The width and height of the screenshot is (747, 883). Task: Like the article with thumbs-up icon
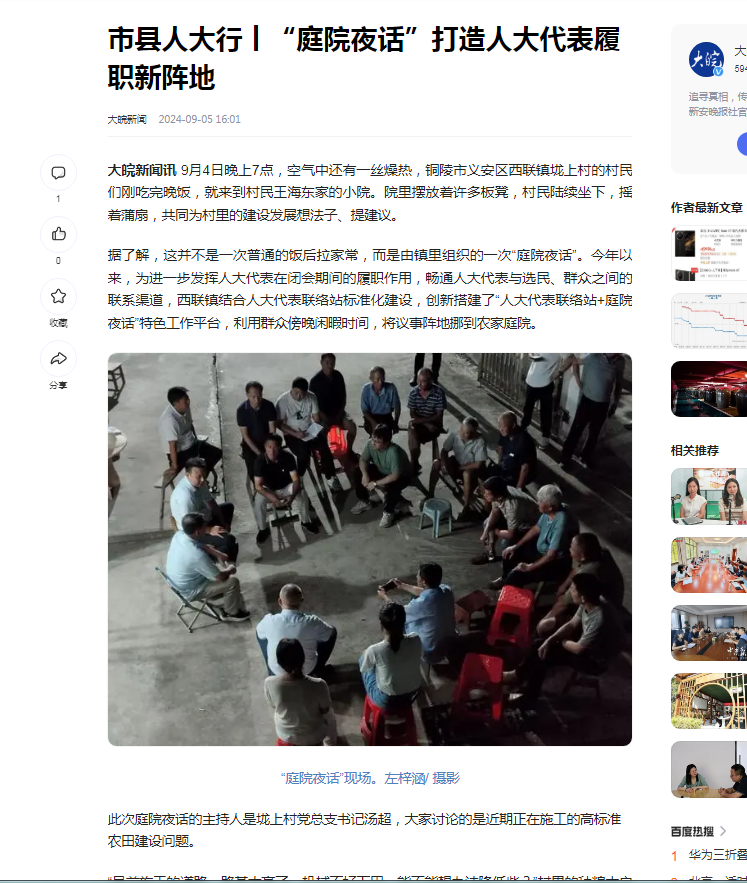pyautogui.click(x=58, y=234)
